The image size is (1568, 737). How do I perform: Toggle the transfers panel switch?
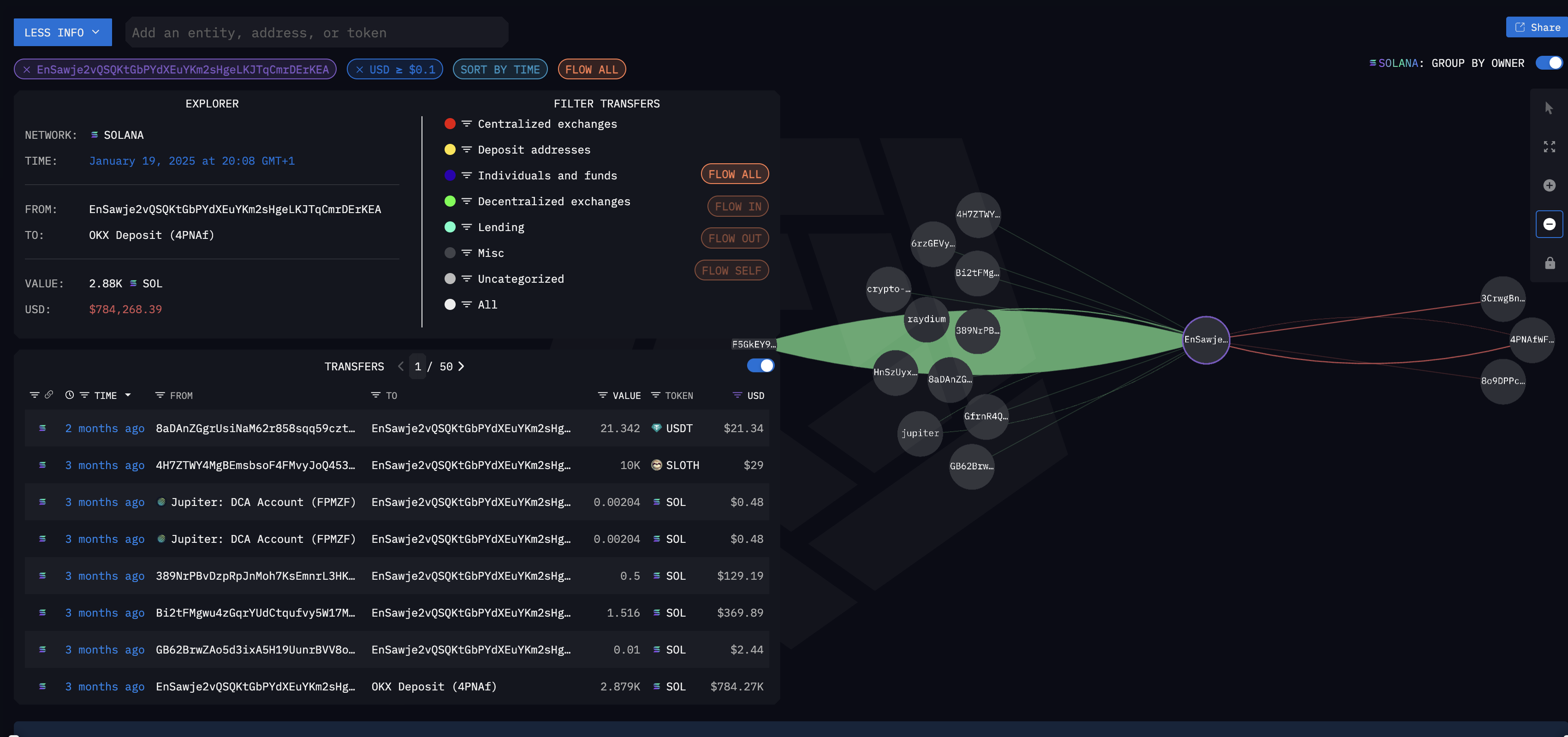pyautogui.click(x=760, y=366)
